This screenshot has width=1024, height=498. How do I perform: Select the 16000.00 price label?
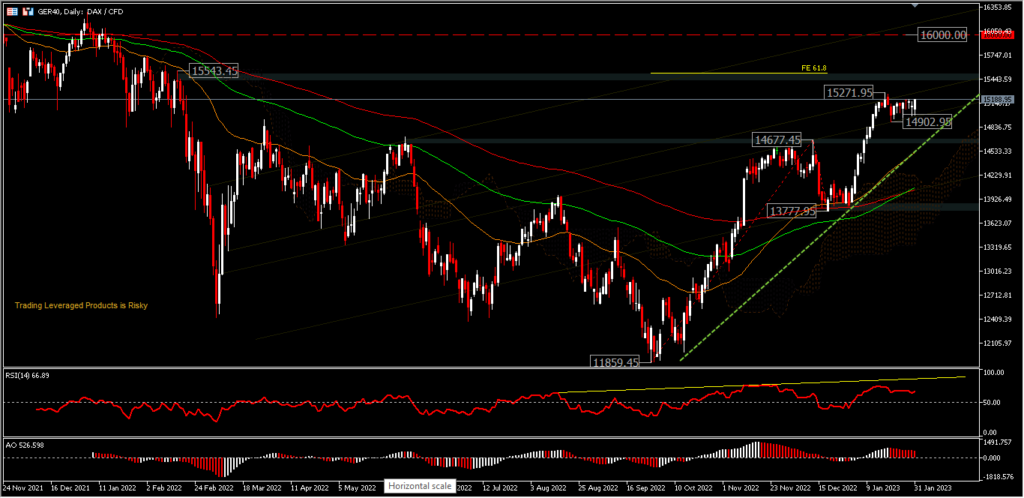coord(943,35)
